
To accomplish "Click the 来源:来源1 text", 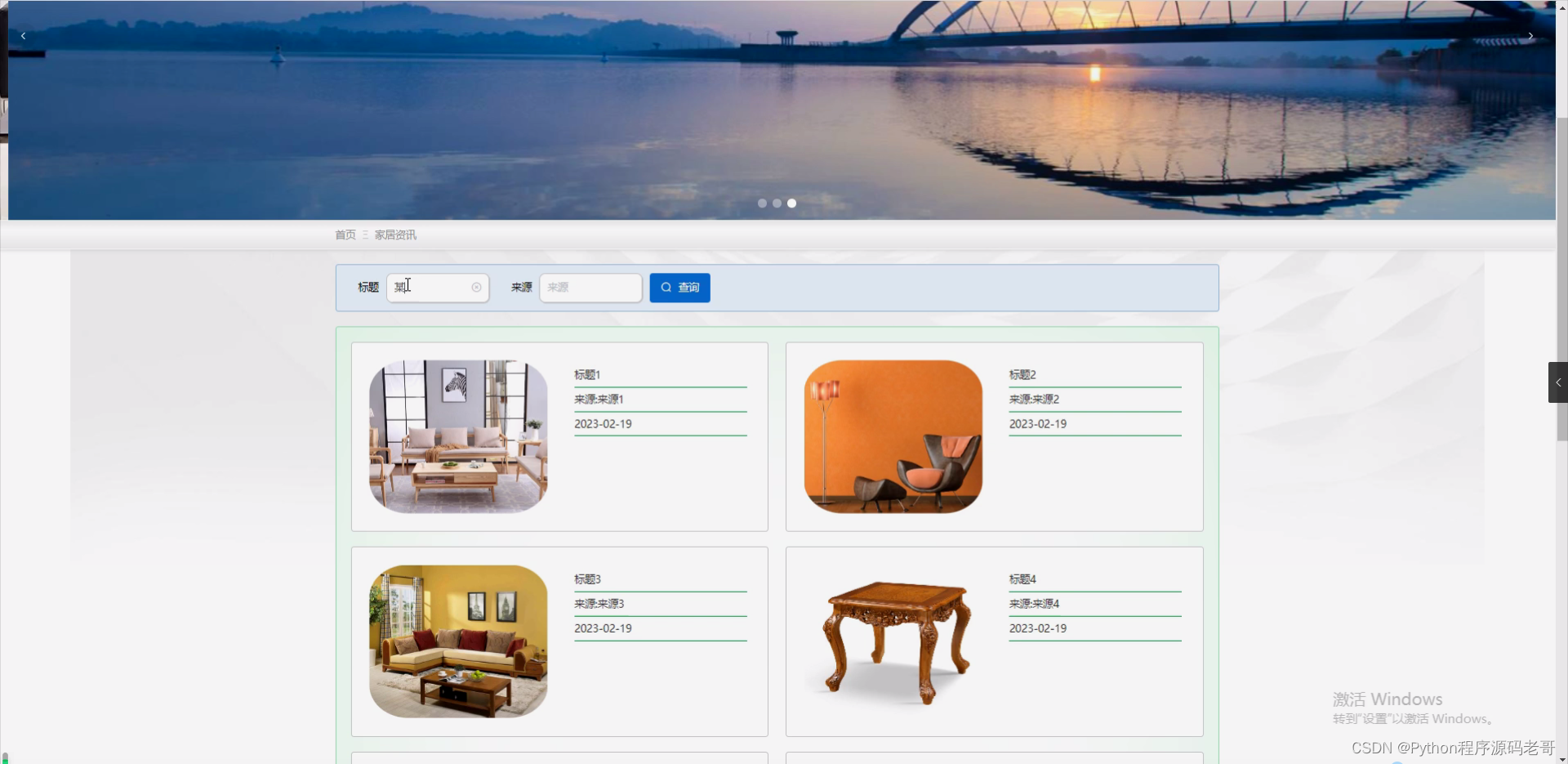I will 599,400.
